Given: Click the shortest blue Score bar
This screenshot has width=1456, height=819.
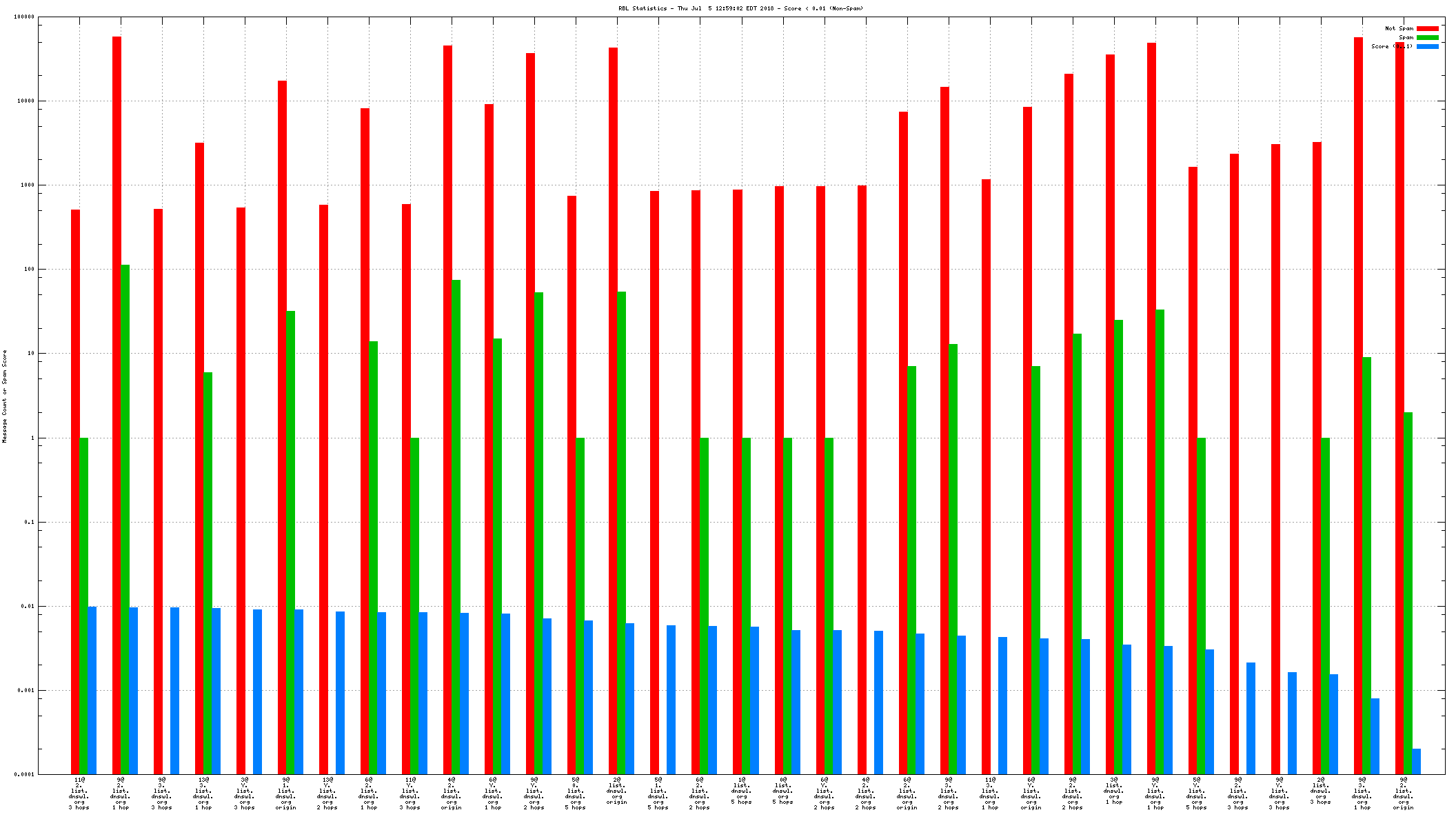Looking at the screenshot, I should pyautogui.click(x=1416, y=761).
